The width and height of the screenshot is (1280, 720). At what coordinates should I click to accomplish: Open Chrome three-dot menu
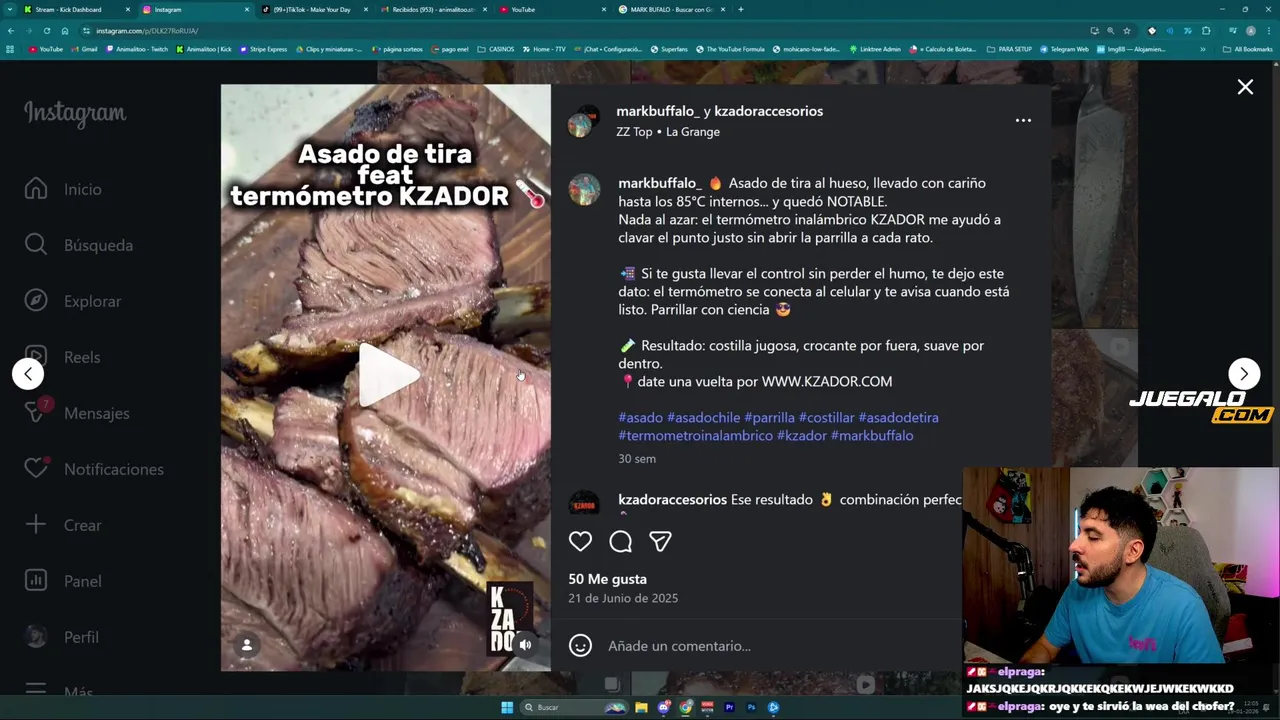[x=1269, y=31]
